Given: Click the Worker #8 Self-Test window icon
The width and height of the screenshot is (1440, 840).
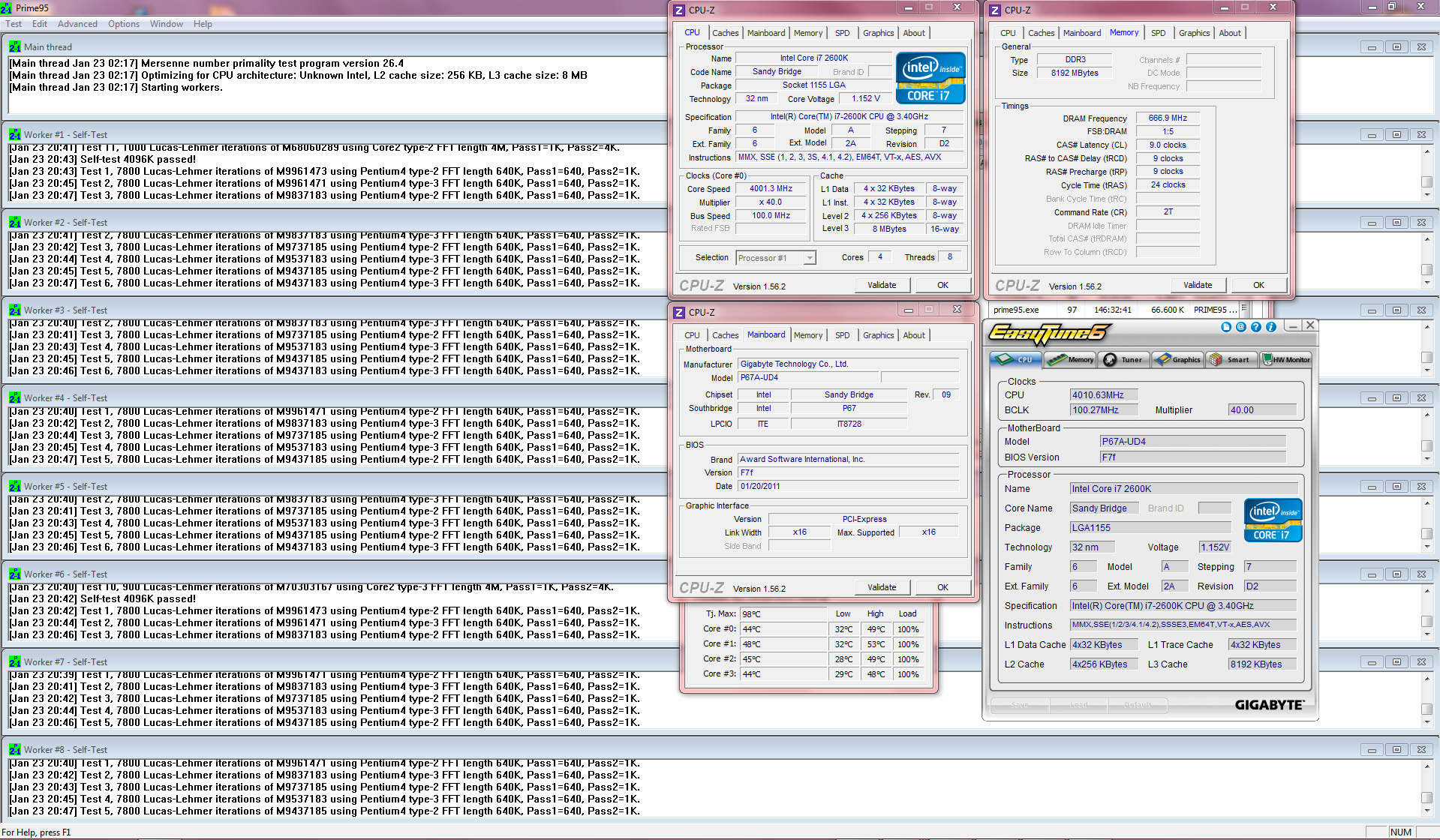Looking at the screenshot, I should tap(15, 749).
